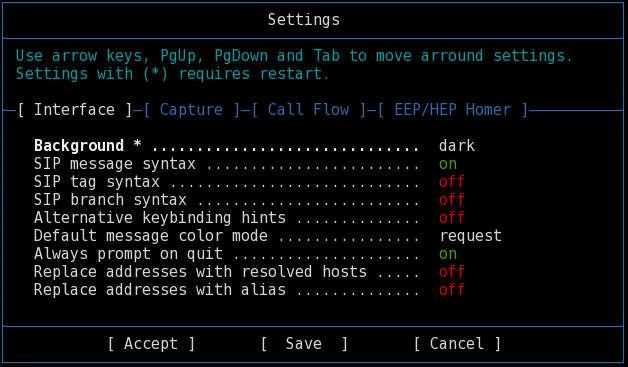Enable Replace addresses with resolved hosts

[452, 272]
